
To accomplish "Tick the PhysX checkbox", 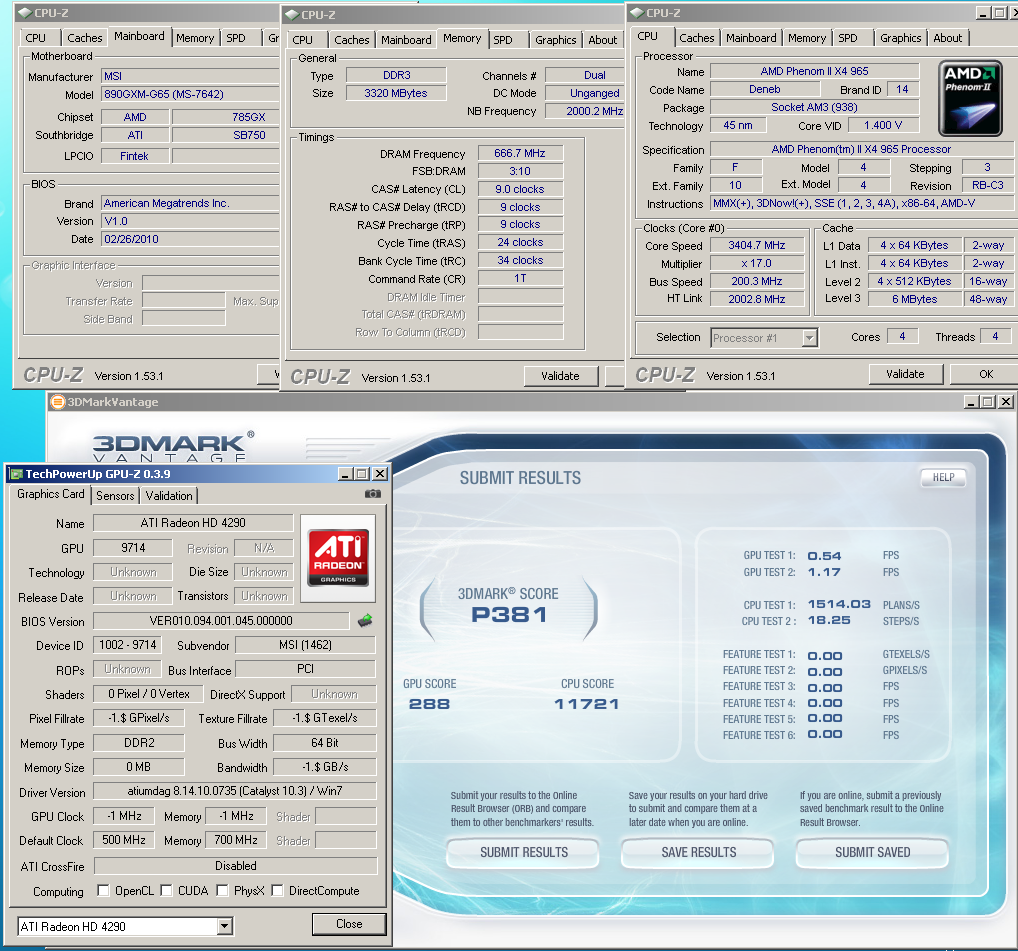I will pos(220,891).
